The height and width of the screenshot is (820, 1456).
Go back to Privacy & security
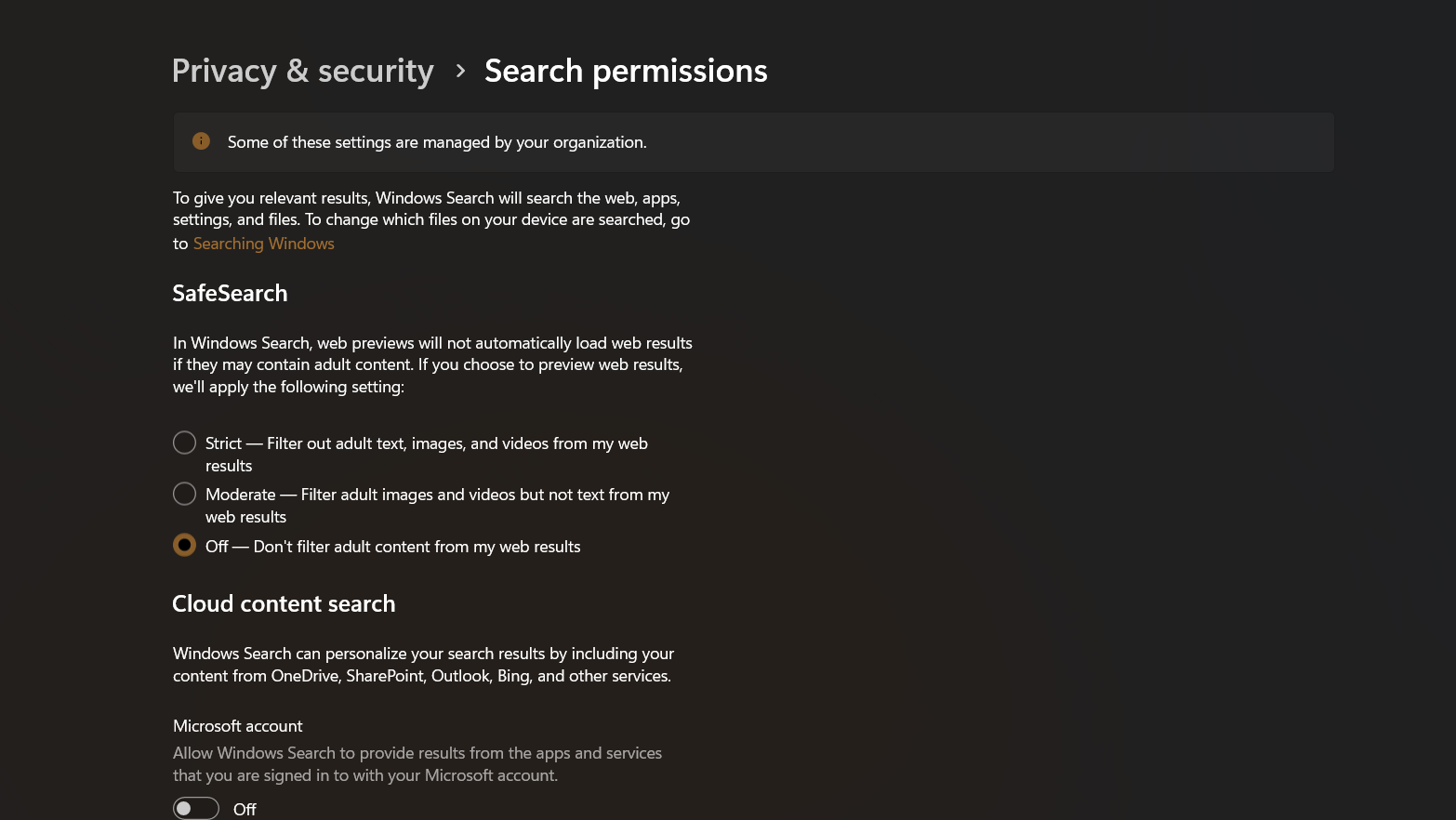[x=302, y=72]
